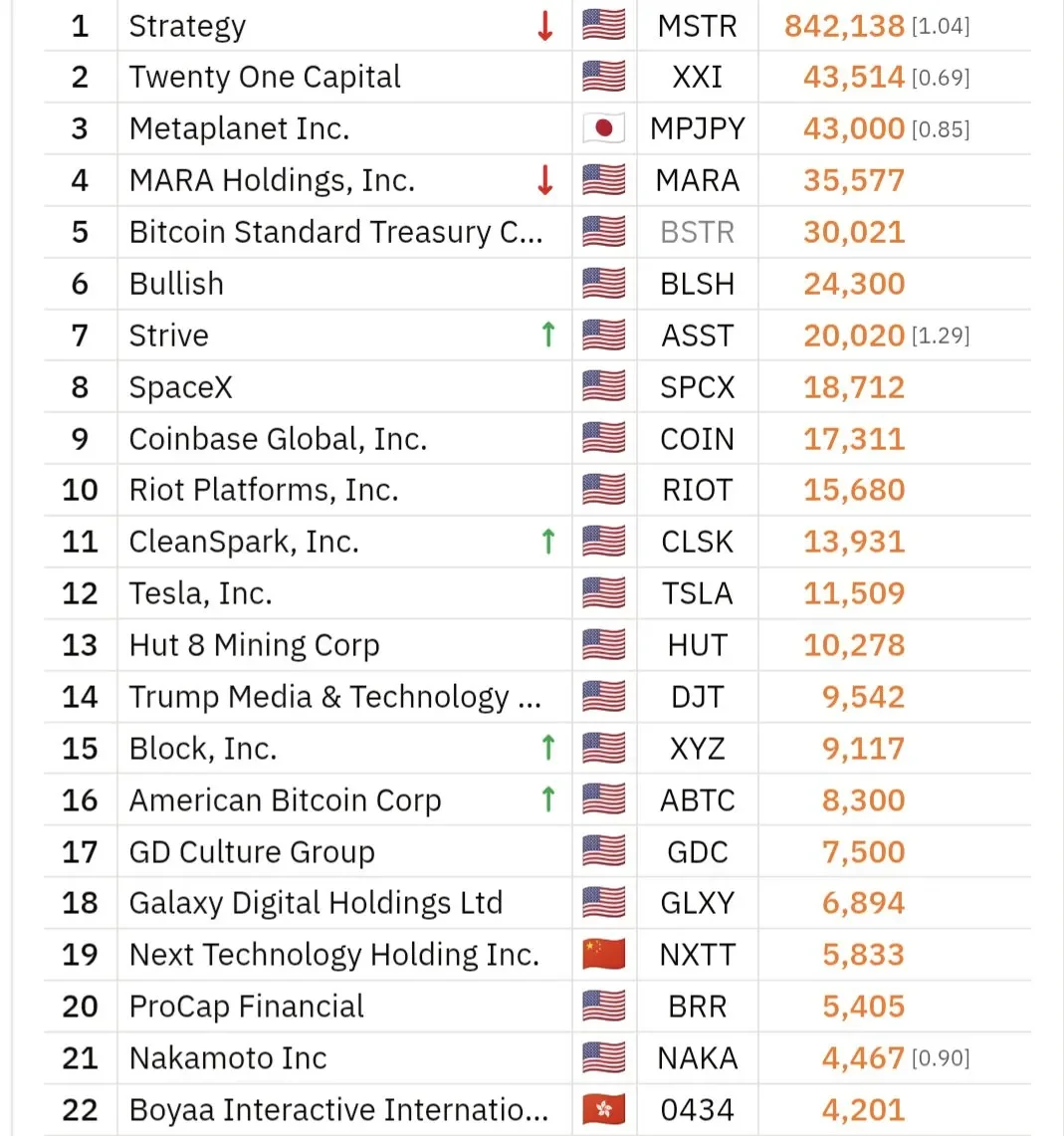Open the Twenty One Capital company entry
The width and height of the screenshot is (1064, 1136).
tap(265, 77)
